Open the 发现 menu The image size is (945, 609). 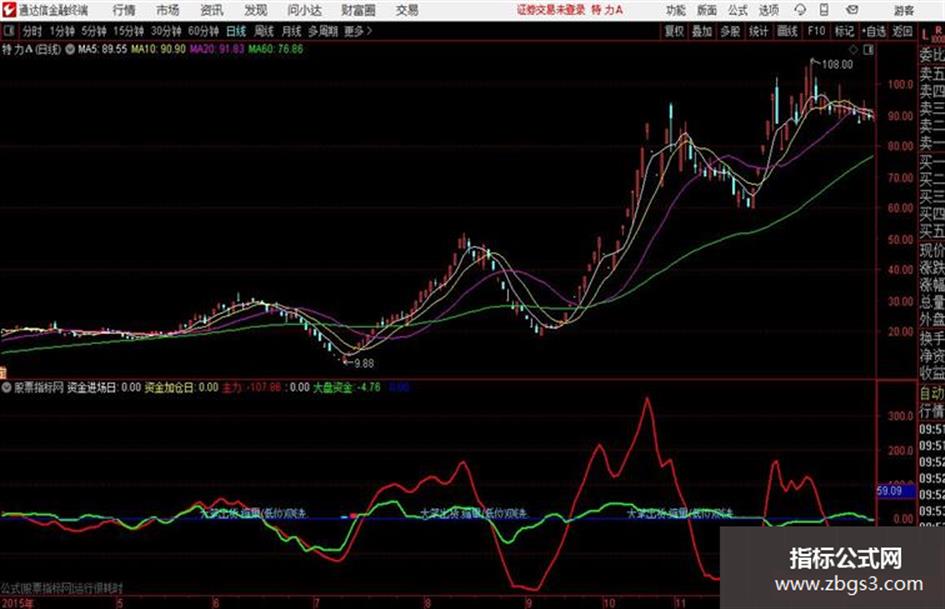(256, 10)
